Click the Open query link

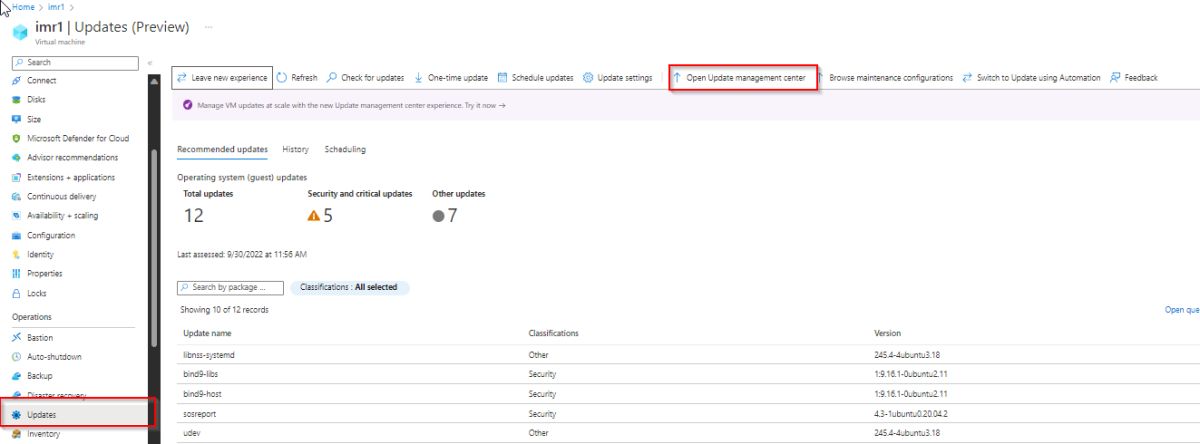pyautogui.click(x=1182, y=310)
